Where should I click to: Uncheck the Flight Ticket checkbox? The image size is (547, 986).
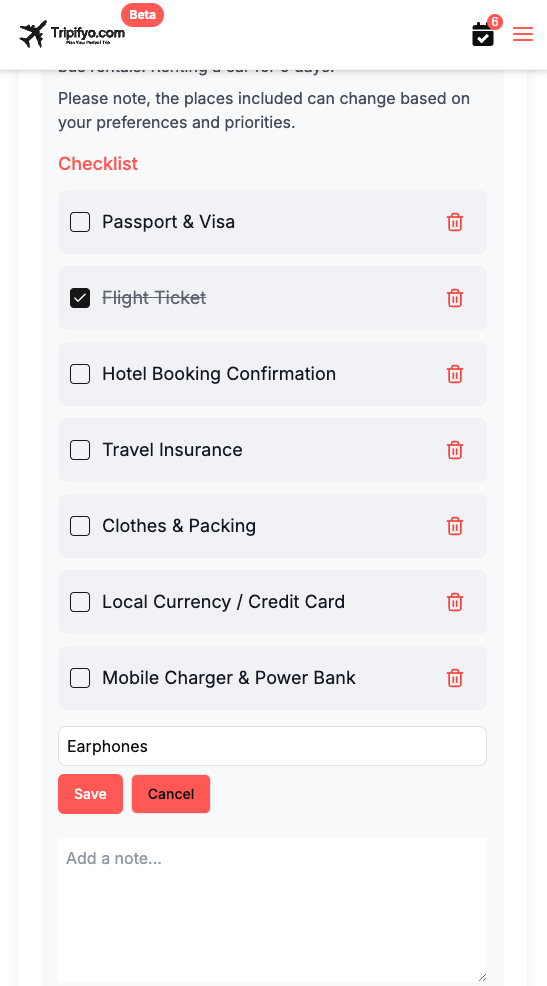click(80, 298)
